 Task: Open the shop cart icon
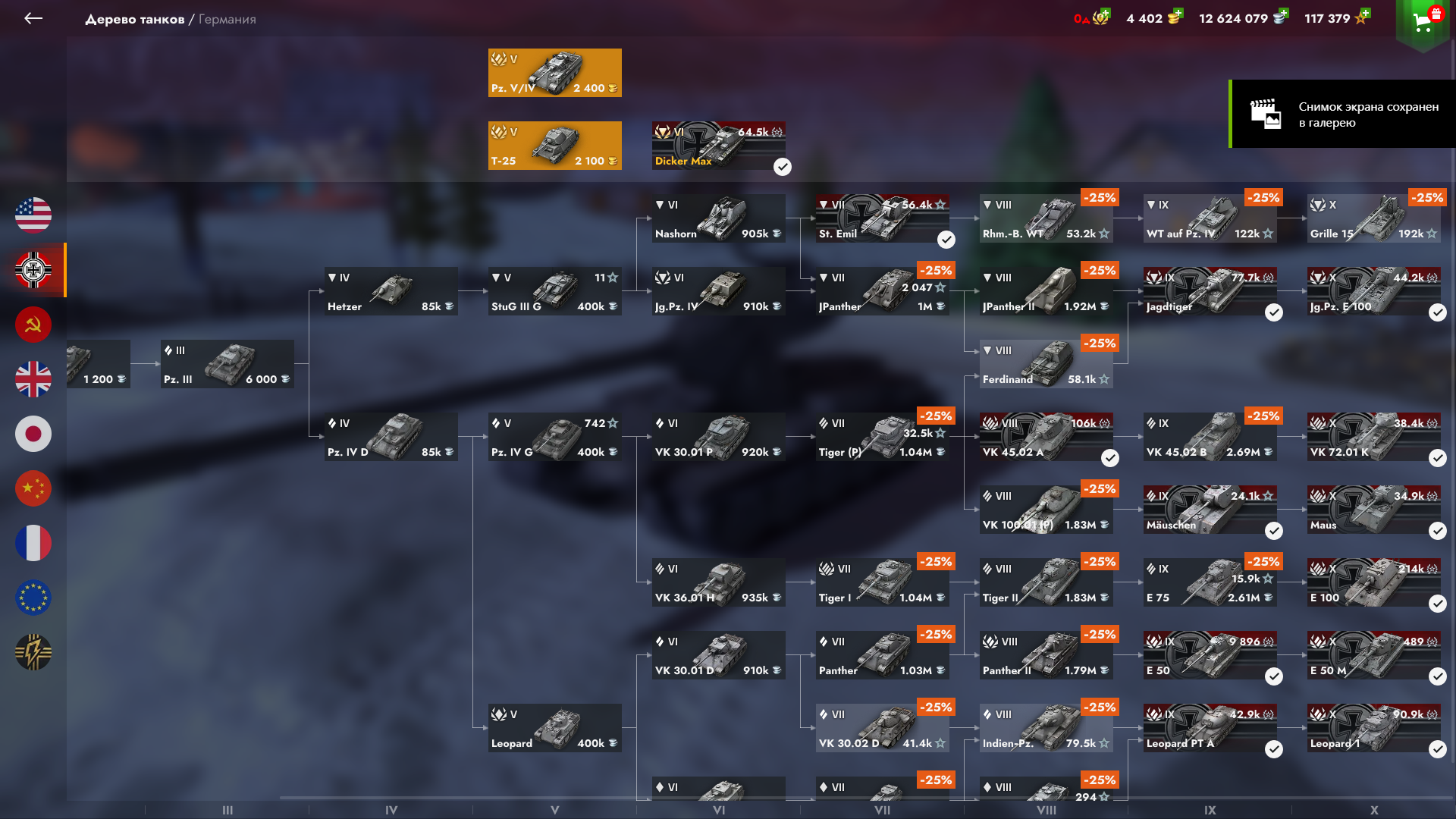click(x=1423, y=21)
